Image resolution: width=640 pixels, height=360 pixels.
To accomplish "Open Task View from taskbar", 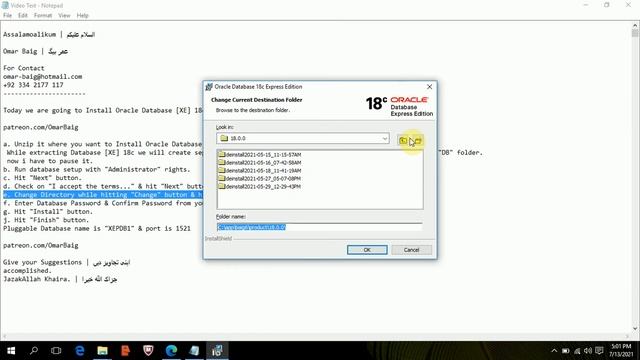I will coord(56,351).
